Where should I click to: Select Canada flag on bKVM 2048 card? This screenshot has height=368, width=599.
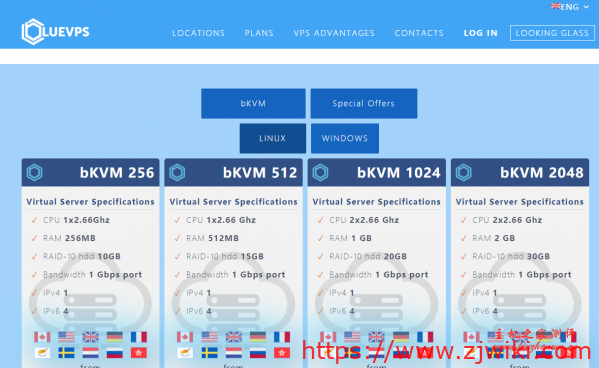click(471, 337)
